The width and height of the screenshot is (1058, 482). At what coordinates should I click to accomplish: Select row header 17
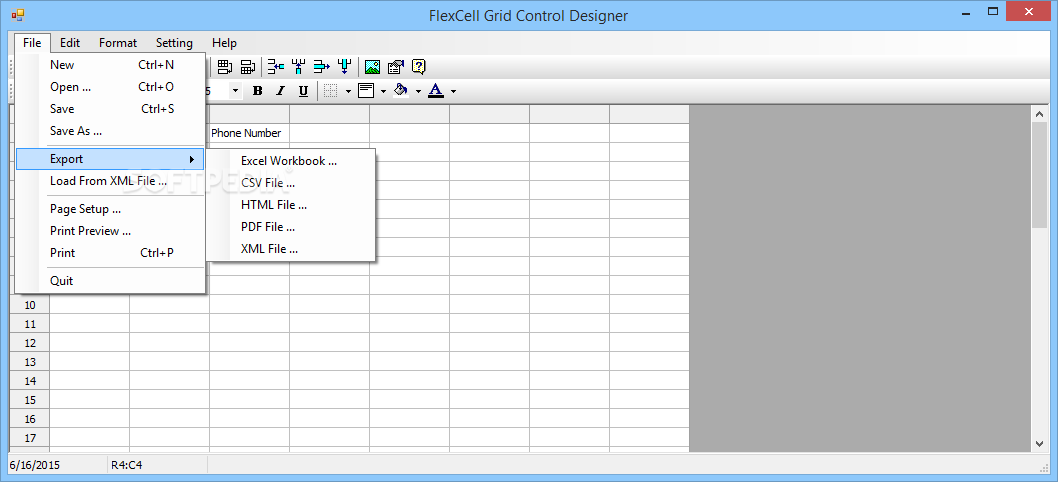coord(30,437)
